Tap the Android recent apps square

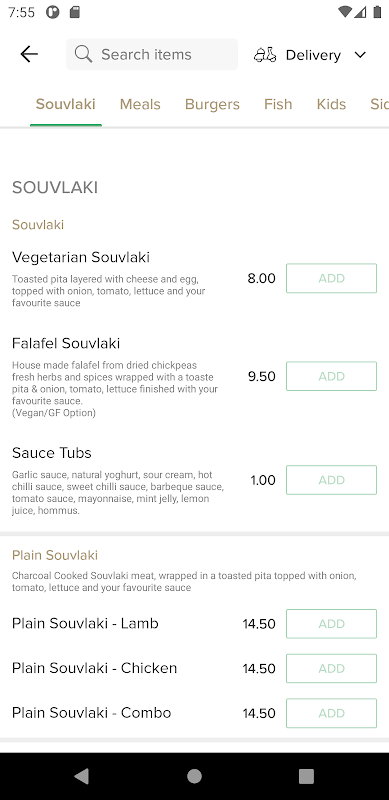coord(306,776)
